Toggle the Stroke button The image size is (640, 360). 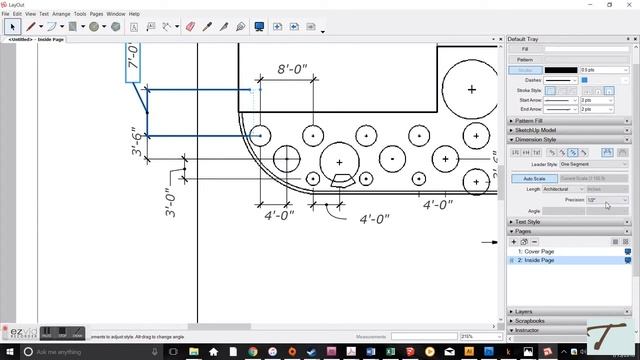click(525, 70)
